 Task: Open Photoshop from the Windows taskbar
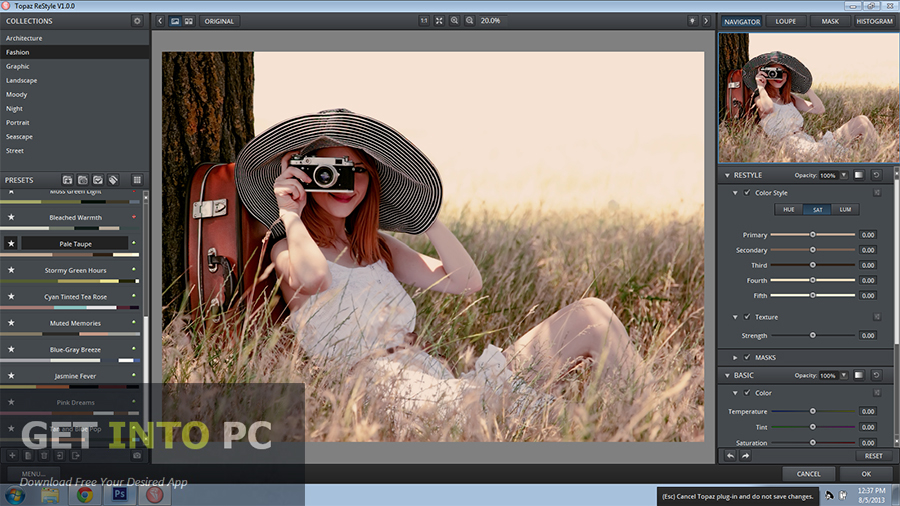coord(119,495)
